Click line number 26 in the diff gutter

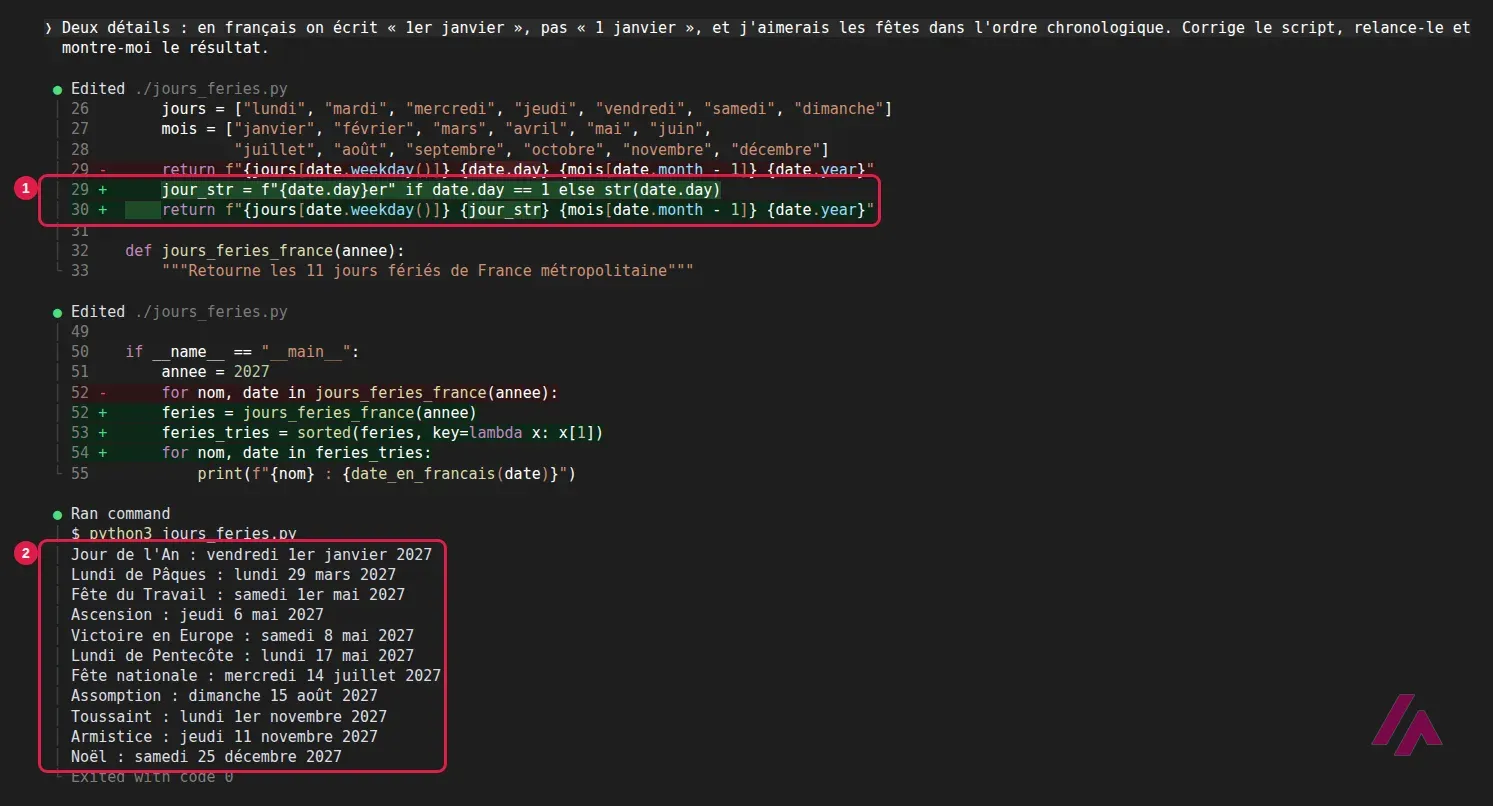click(80, 108)
